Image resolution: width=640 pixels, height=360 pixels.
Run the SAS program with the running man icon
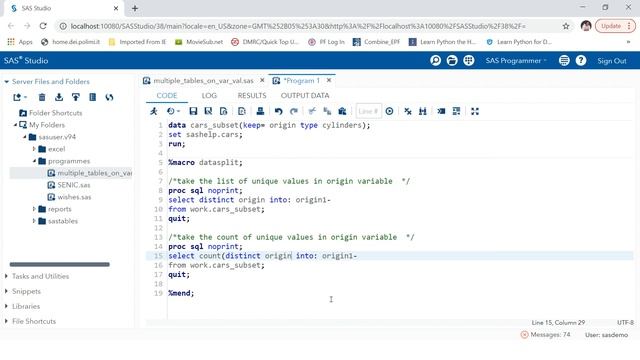pyautogui.click(x=153, y=111)
